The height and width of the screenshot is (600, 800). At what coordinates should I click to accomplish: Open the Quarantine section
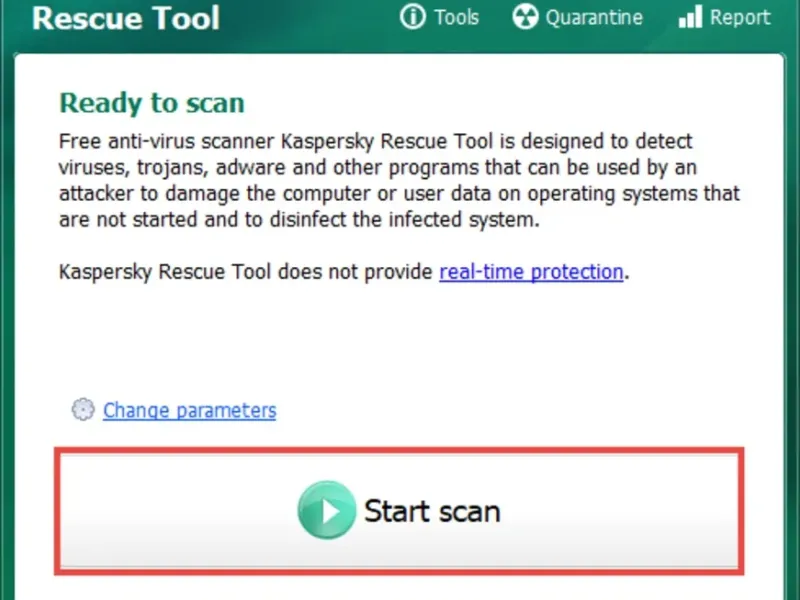(594, 18)
